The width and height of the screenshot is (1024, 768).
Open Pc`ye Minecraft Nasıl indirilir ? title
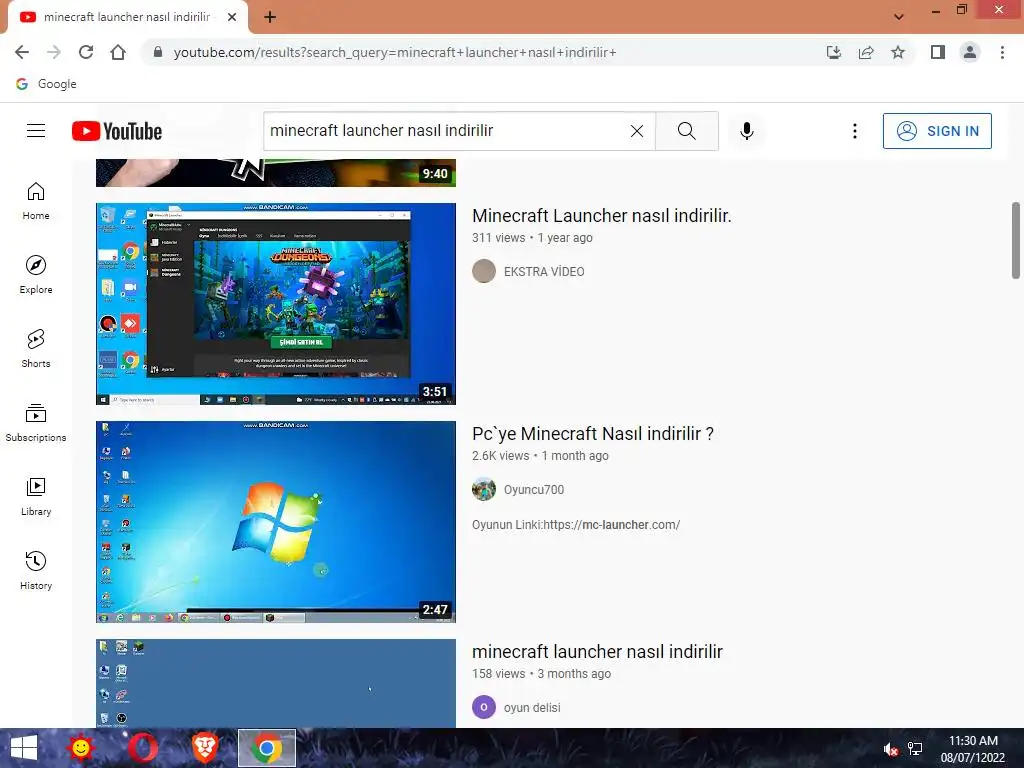(x=593, y=434)
